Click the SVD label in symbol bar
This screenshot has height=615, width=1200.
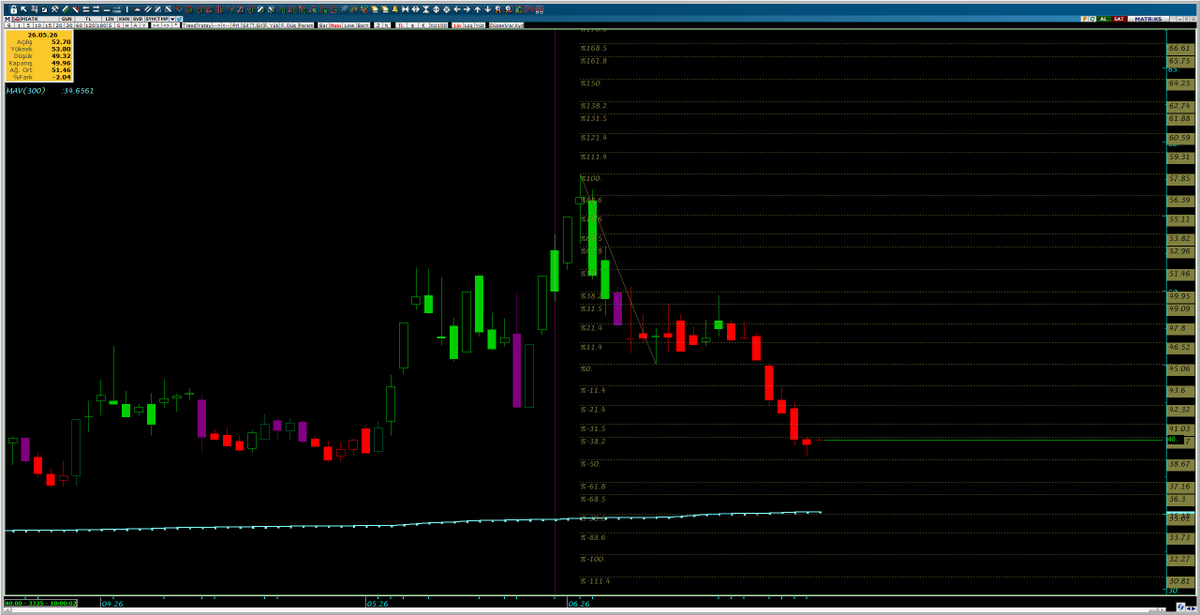click(x=137, y=19)
